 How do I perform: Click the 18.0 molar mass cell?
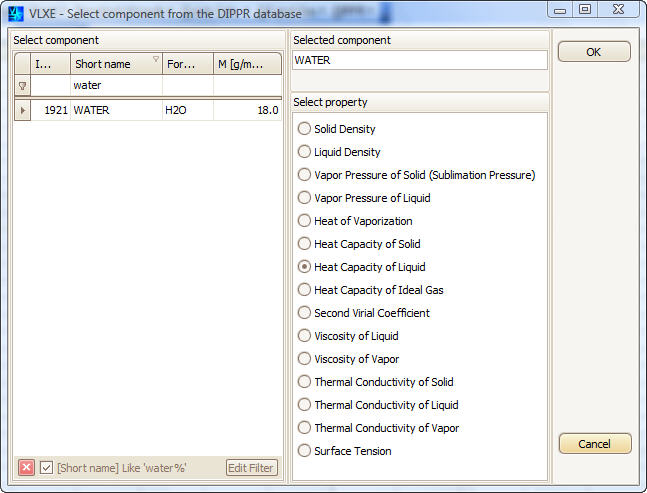(248, 111)
